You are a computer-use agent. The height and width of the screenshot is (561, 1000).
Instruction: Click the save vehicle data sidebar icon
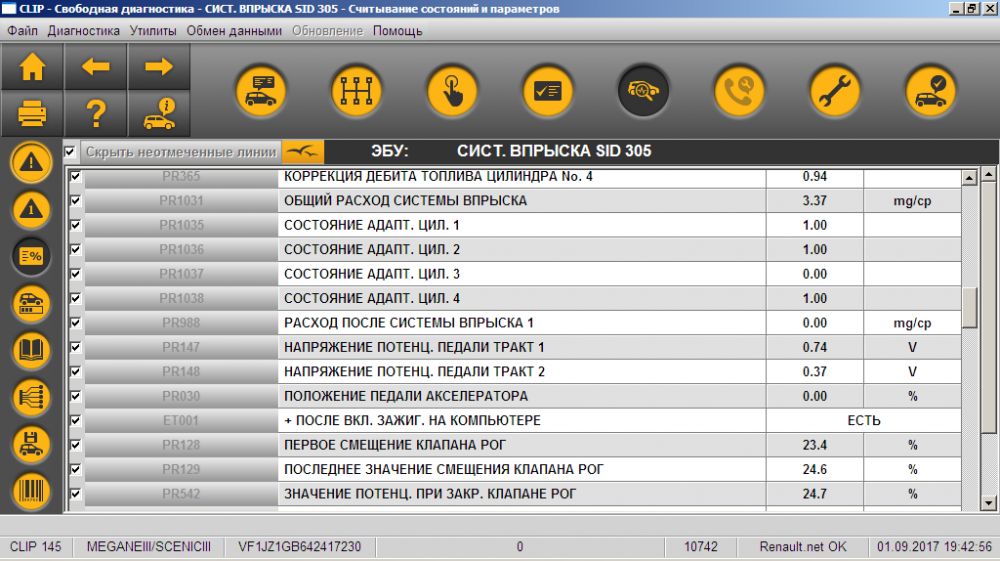click(x=31, y=445)
